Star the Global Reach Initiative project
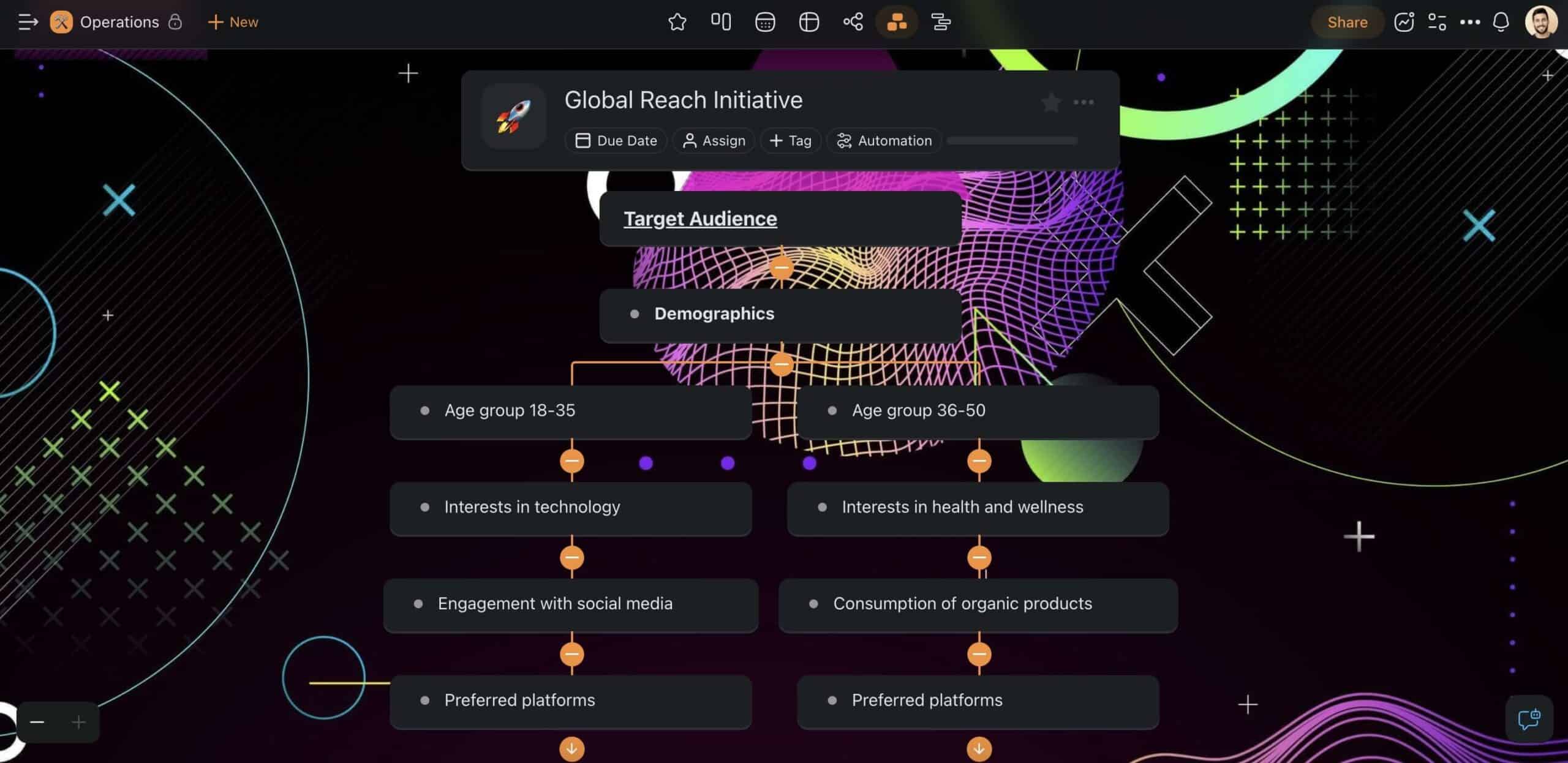Viewport: 1568px width, 763px height. point(1051,102)
